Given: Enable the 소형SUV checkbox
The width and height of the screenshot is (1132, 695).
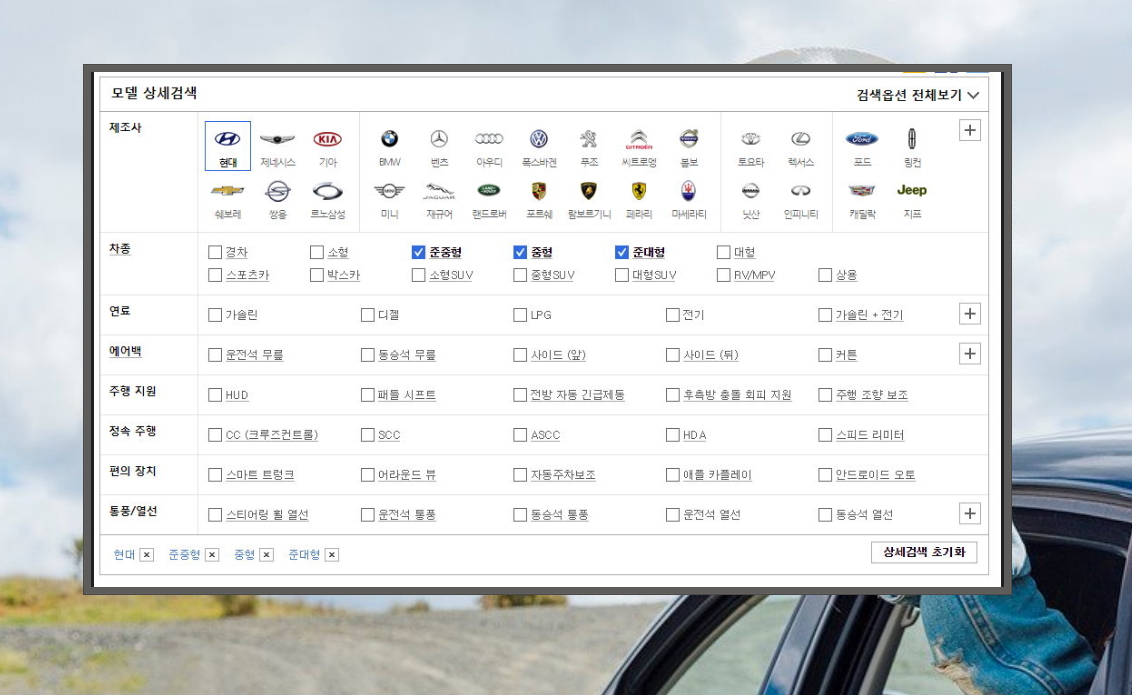Looking at the screenshot, I should (x=418, y=275).
